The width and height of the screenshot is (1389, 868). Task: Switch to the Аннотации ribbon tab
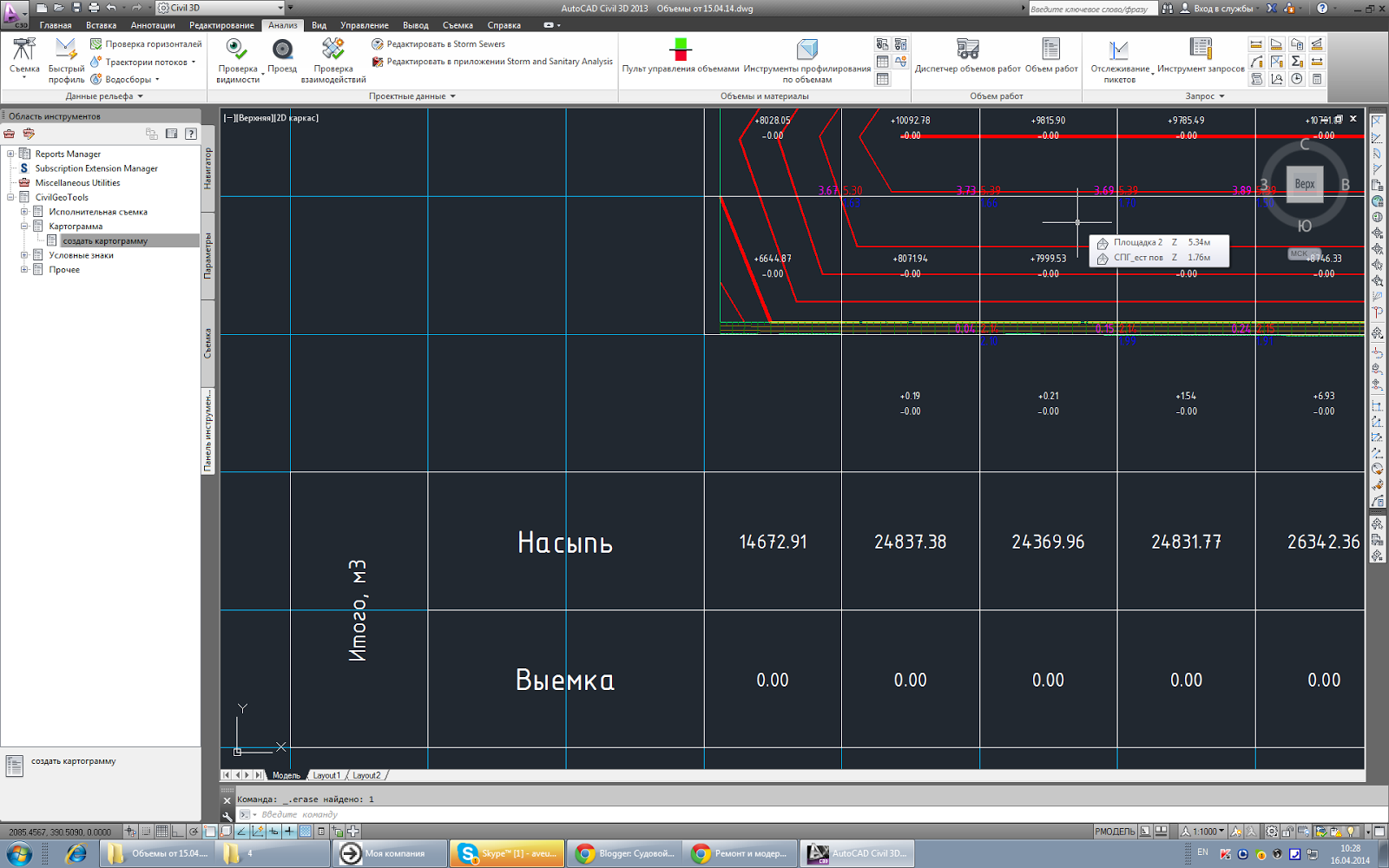(x=153, y=25)
